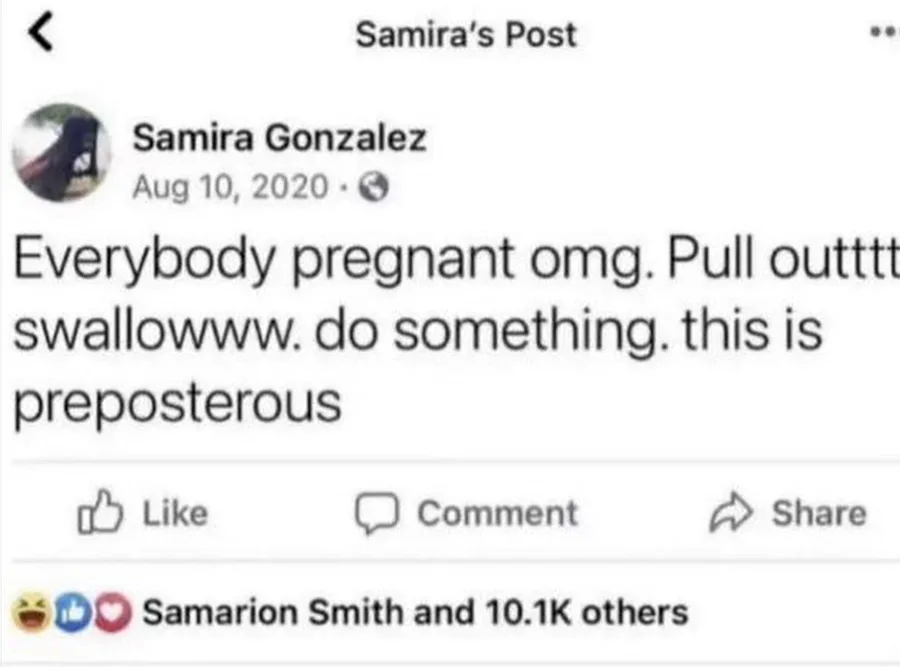Go back using the left chevron arrow
Image resolution: width=900 pixels, height=667 pixels.
point(39,34)
